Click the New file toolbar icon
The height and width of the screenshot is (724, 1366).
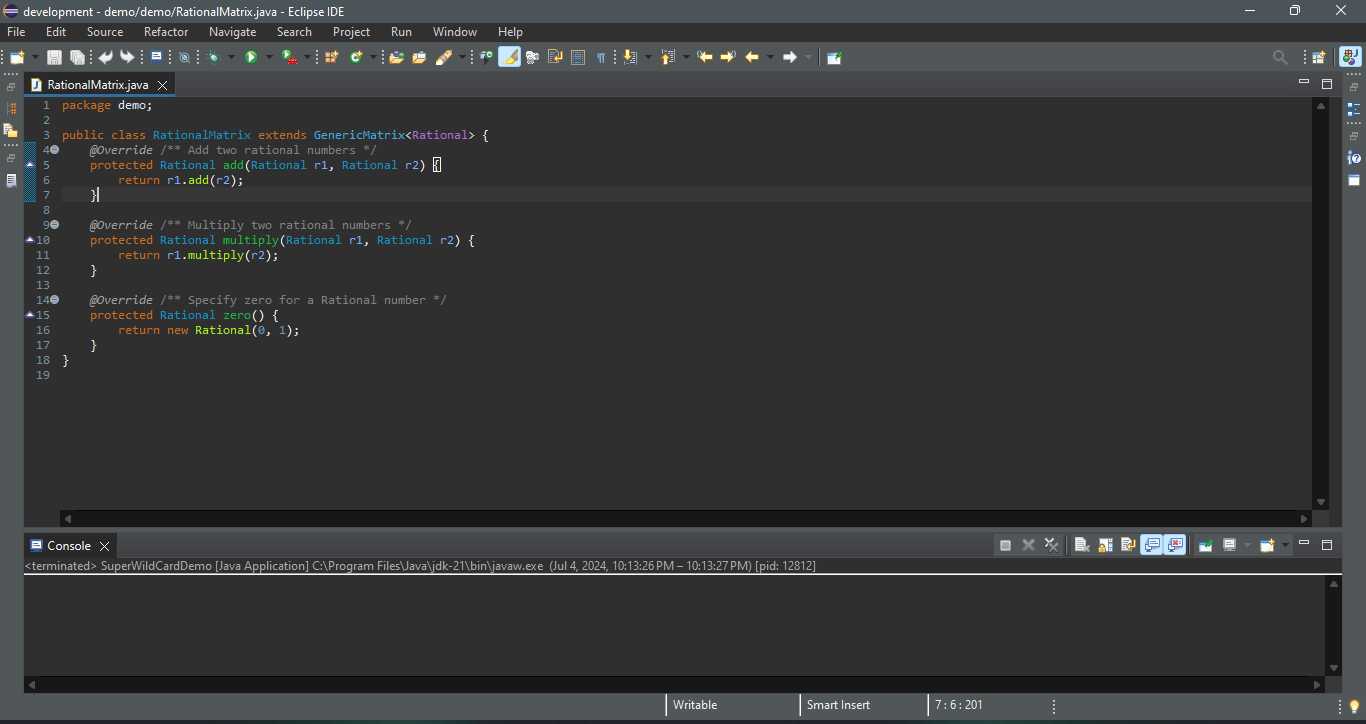[x=16, y=58]
